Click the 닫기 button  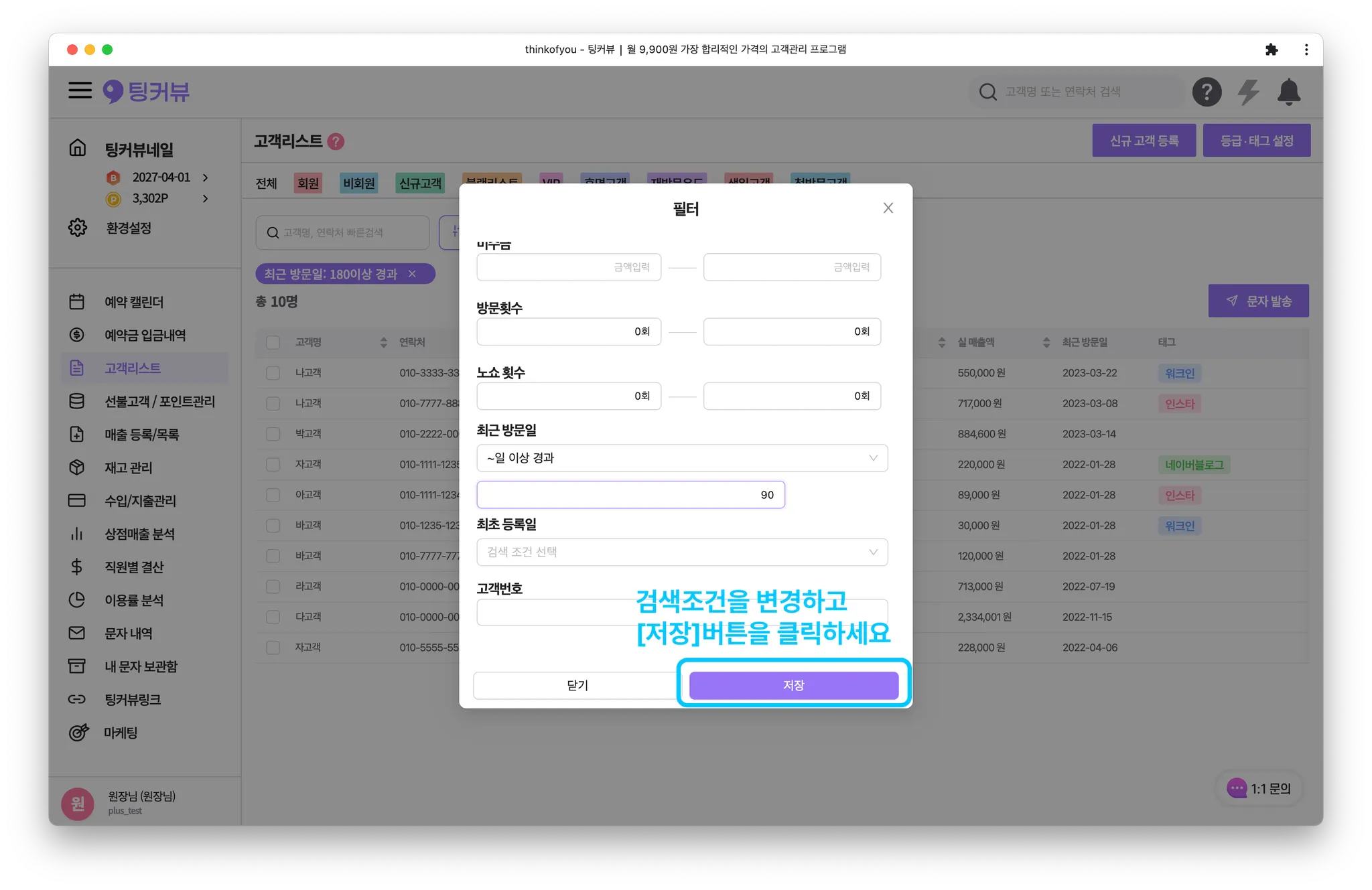pos(577,685)
